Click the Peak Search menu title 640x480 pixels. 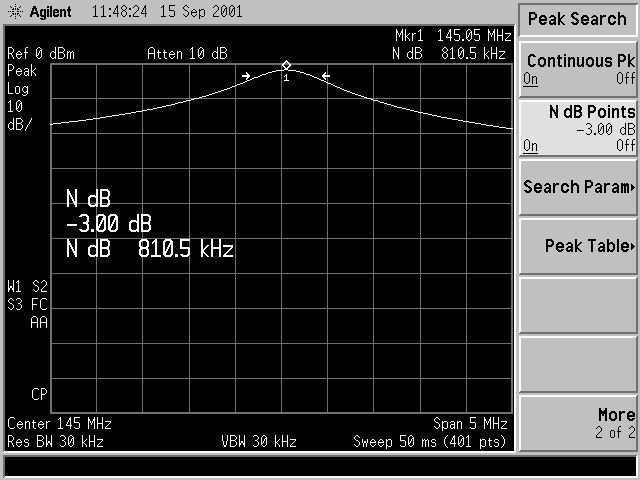[577, 19]
